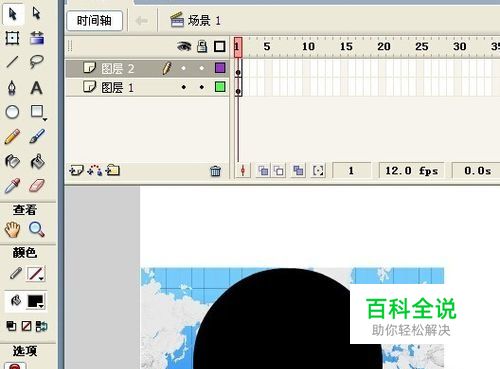
Task: Click the back arrow button
Action: tap(142, 21)
